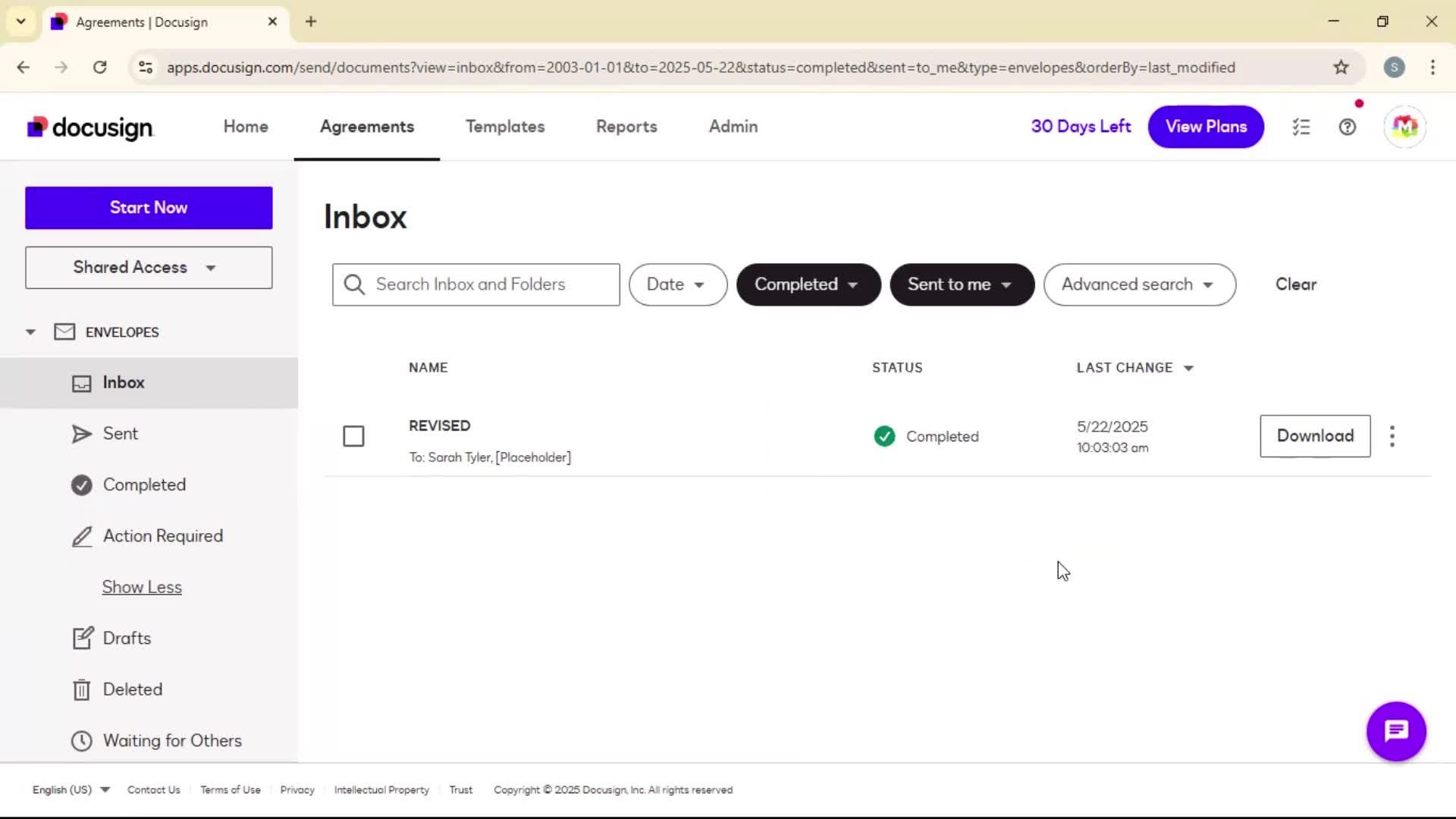This screenshot has height=819, width=1456.
Task: Open the help question mark icon
Action: [1348, 127]
